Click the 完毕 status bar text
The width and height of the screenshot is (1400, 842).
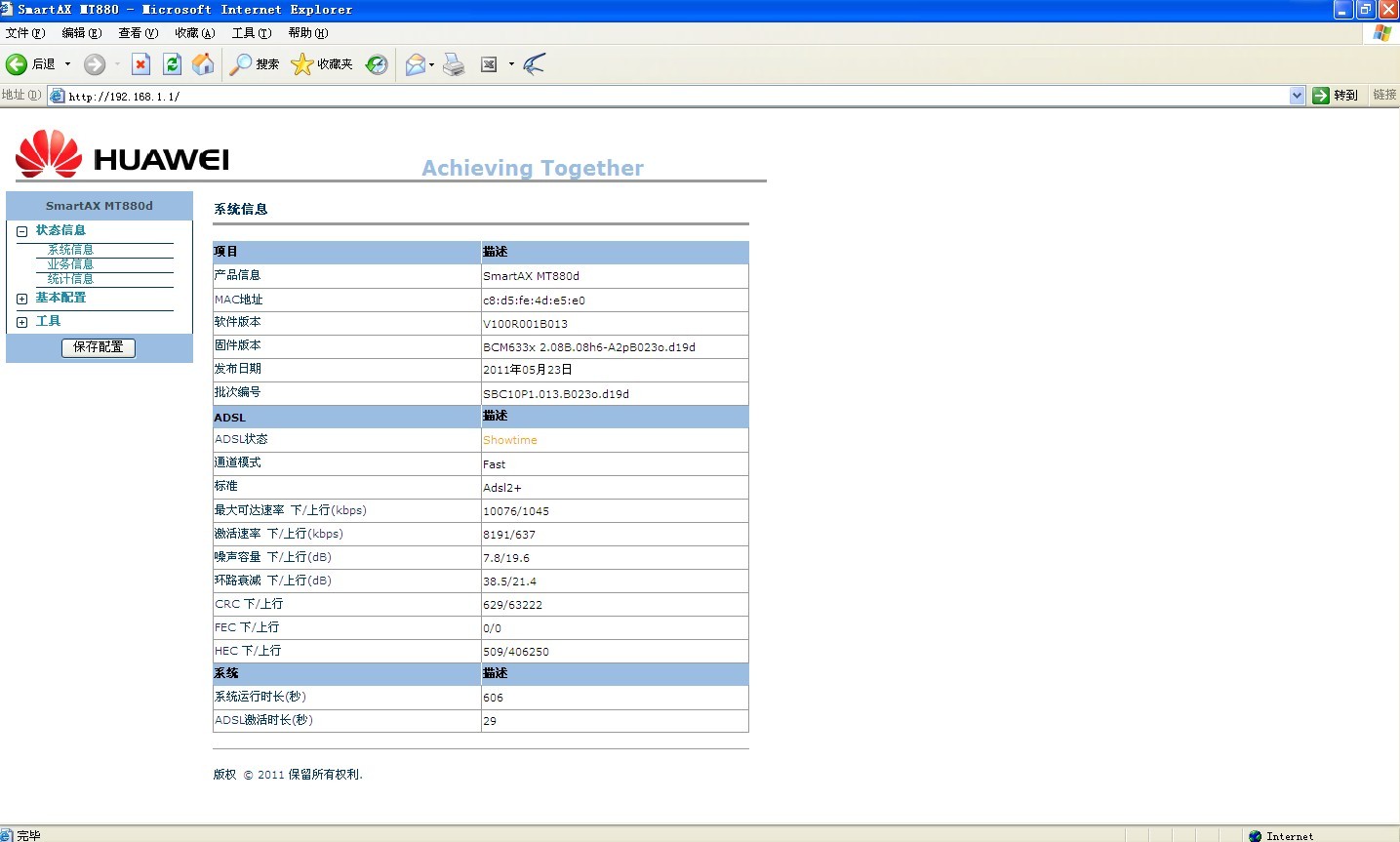tap(29, 835)
